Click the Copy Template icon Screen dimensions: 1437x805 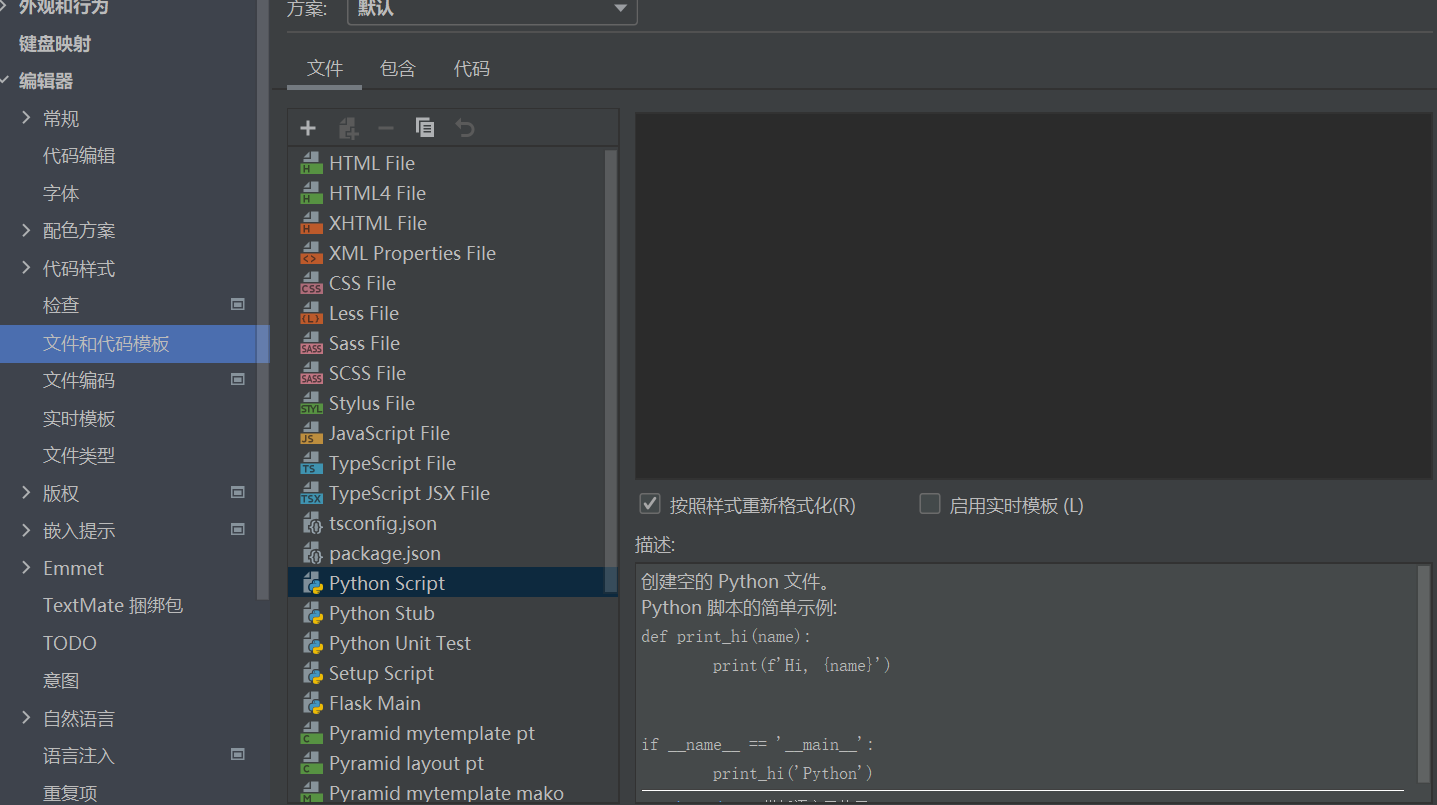(x=424, y=127)
